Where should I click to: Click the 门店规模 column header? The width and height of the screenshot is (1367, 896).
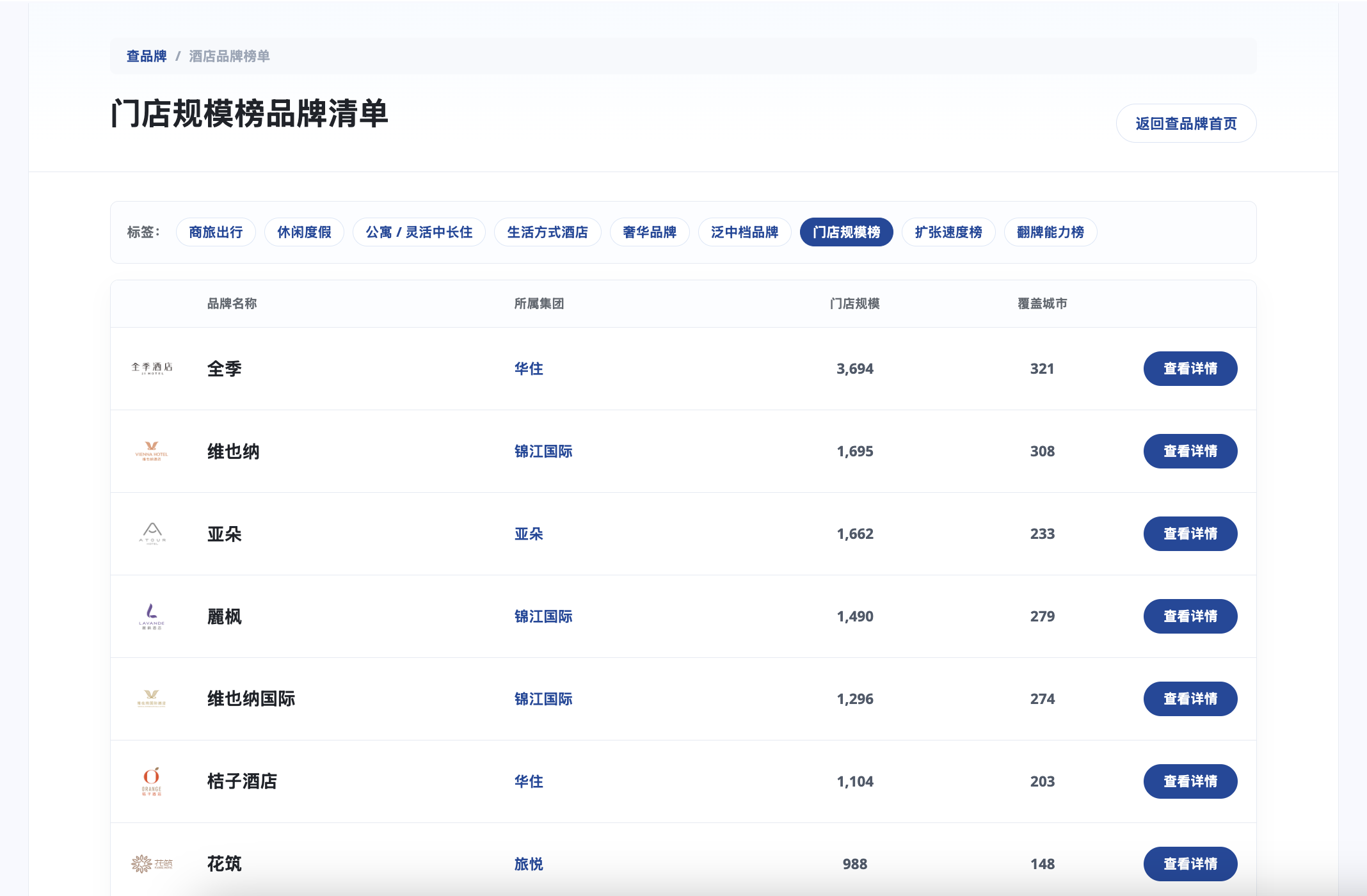(x=855, y=303)
